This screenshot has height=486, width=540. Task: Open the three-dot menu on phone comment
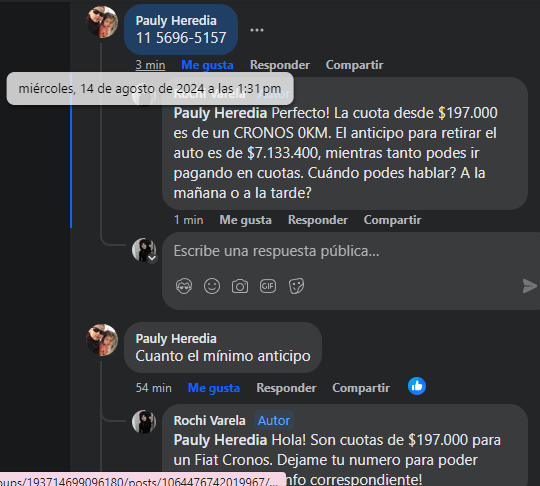257,30
